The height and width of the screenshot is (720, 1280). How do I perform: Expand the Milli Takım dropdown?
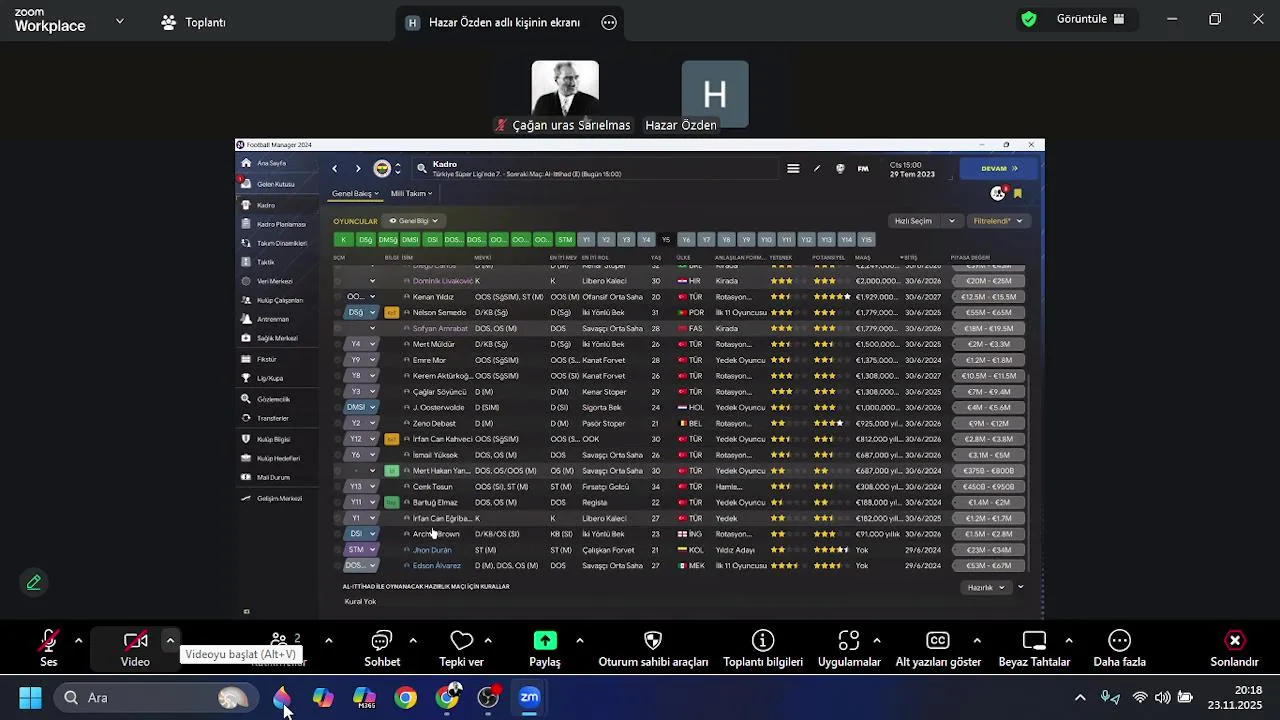click(x=411, y=193)
